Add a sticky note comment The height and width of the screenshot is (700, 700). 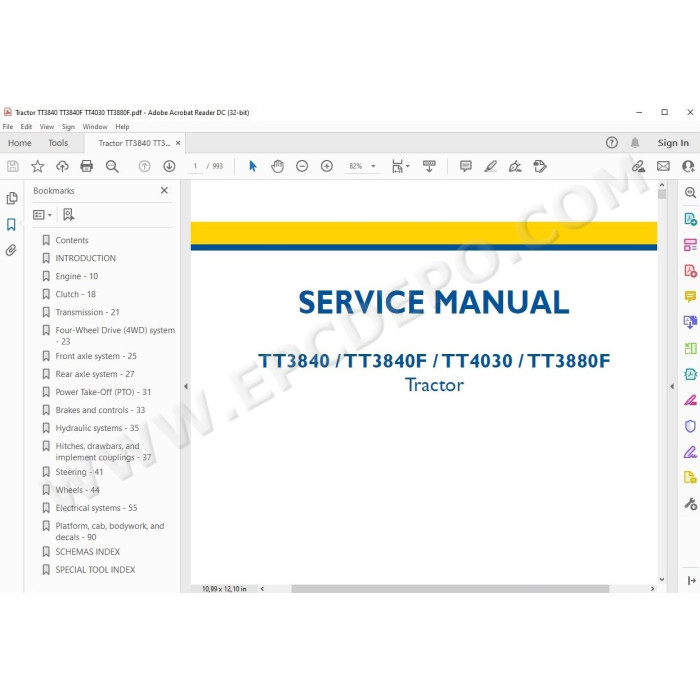pos(466,167)
